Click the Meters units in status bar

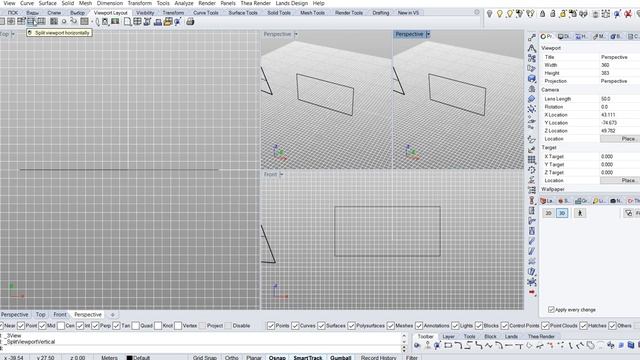[x=109, y=358]
